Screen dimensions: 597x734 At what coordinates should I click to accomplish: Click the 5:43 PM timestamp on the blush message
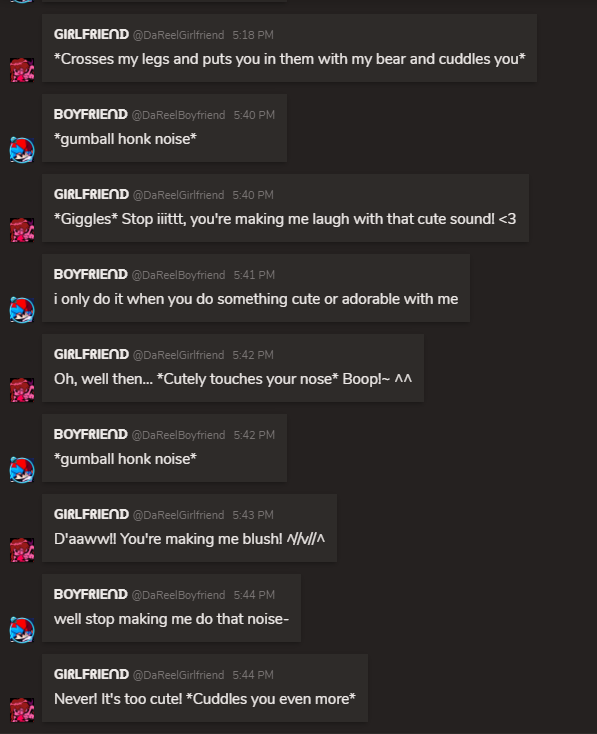point(253,515)
